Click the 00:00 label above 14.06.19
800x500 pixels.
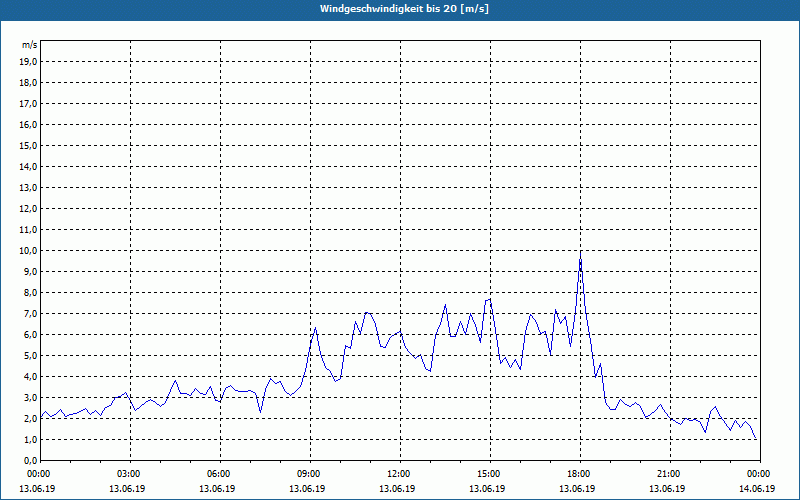(x=760, y=474)
